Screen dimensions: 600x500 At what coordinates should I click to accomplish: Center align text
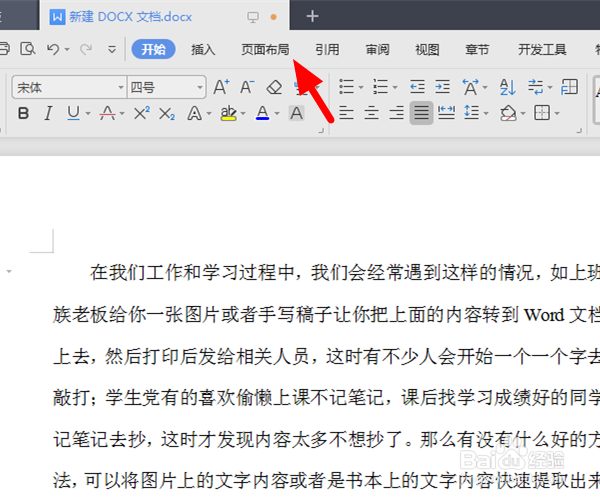(x=372, y=113)
